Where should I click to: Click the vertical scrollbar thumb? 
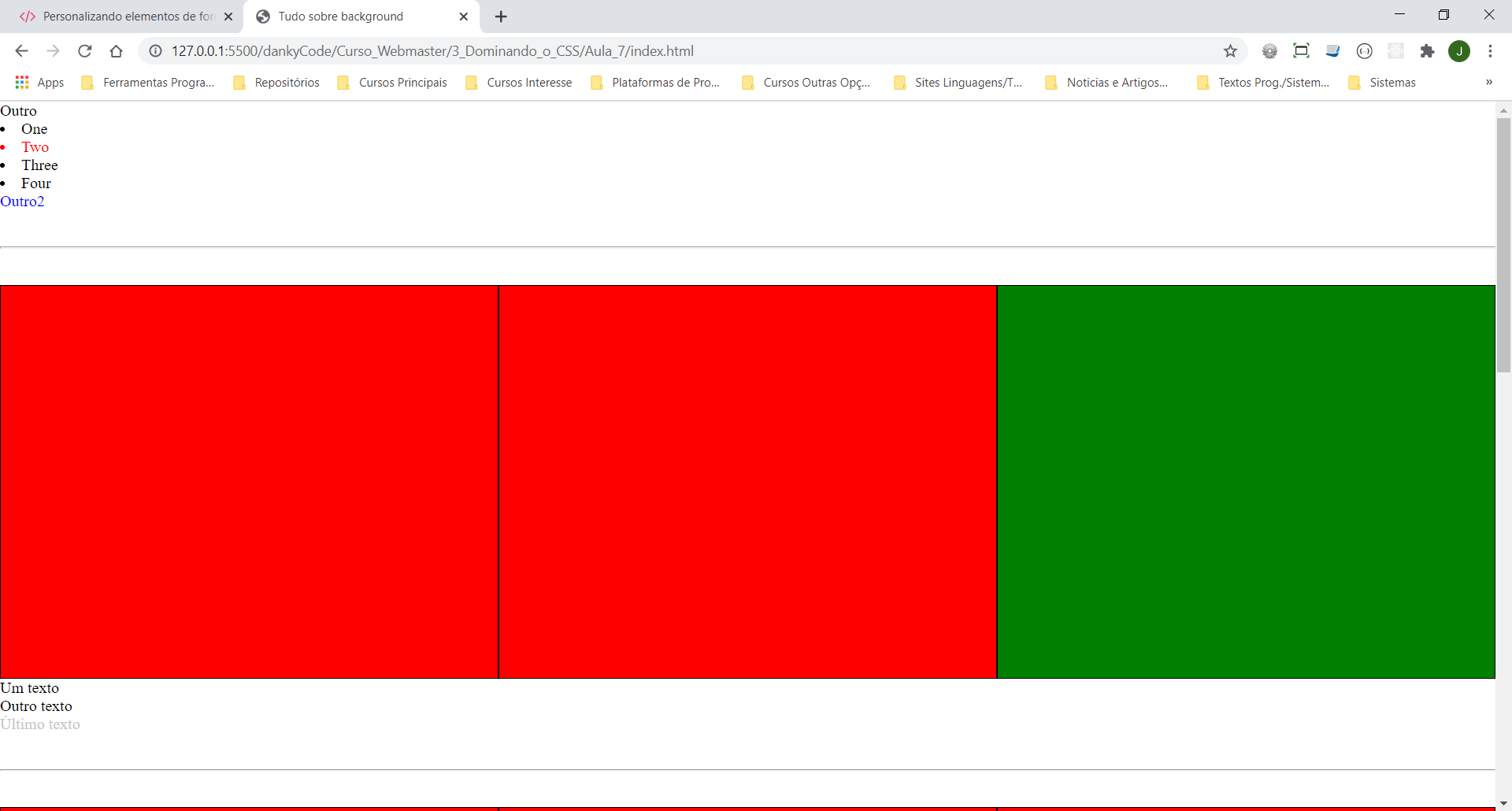pos(1503,244)
